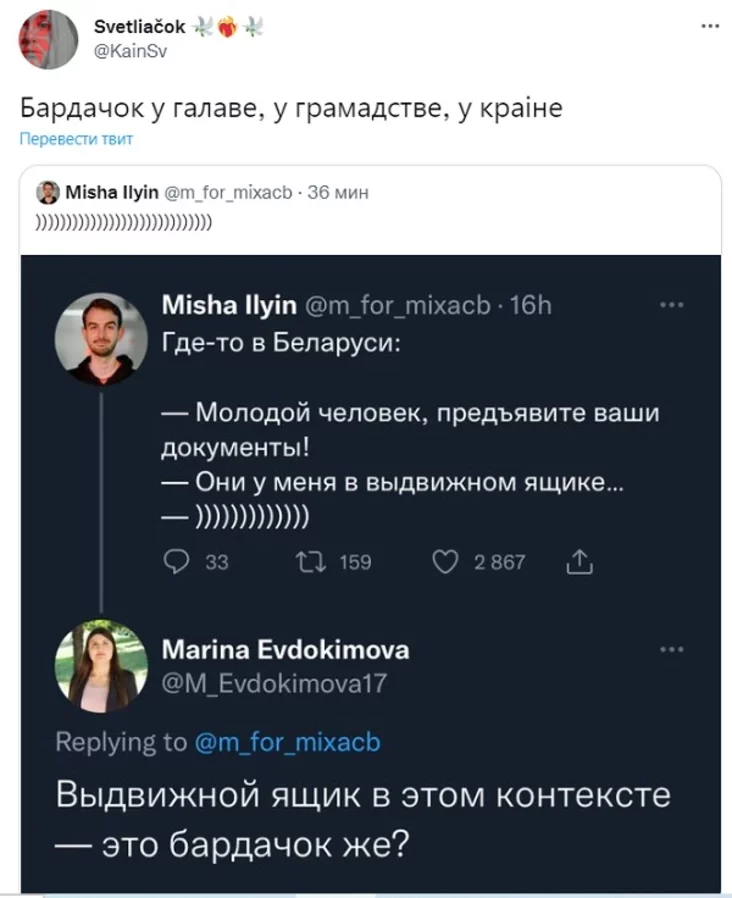Open the @M_Evdokimova17 handle
The image size is (732, 898).
(x=273, y=682)
